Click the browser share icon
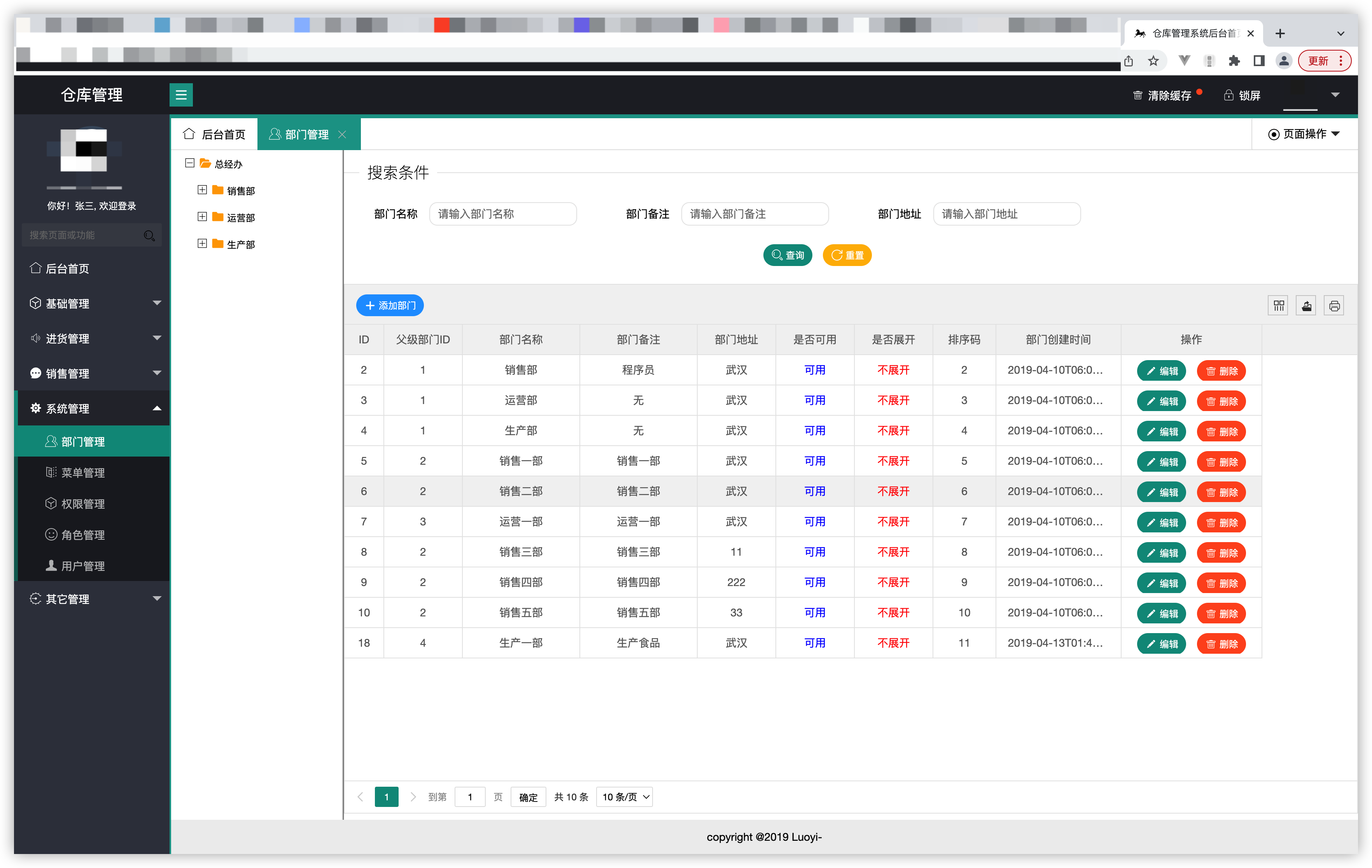This screenshot has height=868, width=1372. pyautogui.click(x=1129, y=61)
